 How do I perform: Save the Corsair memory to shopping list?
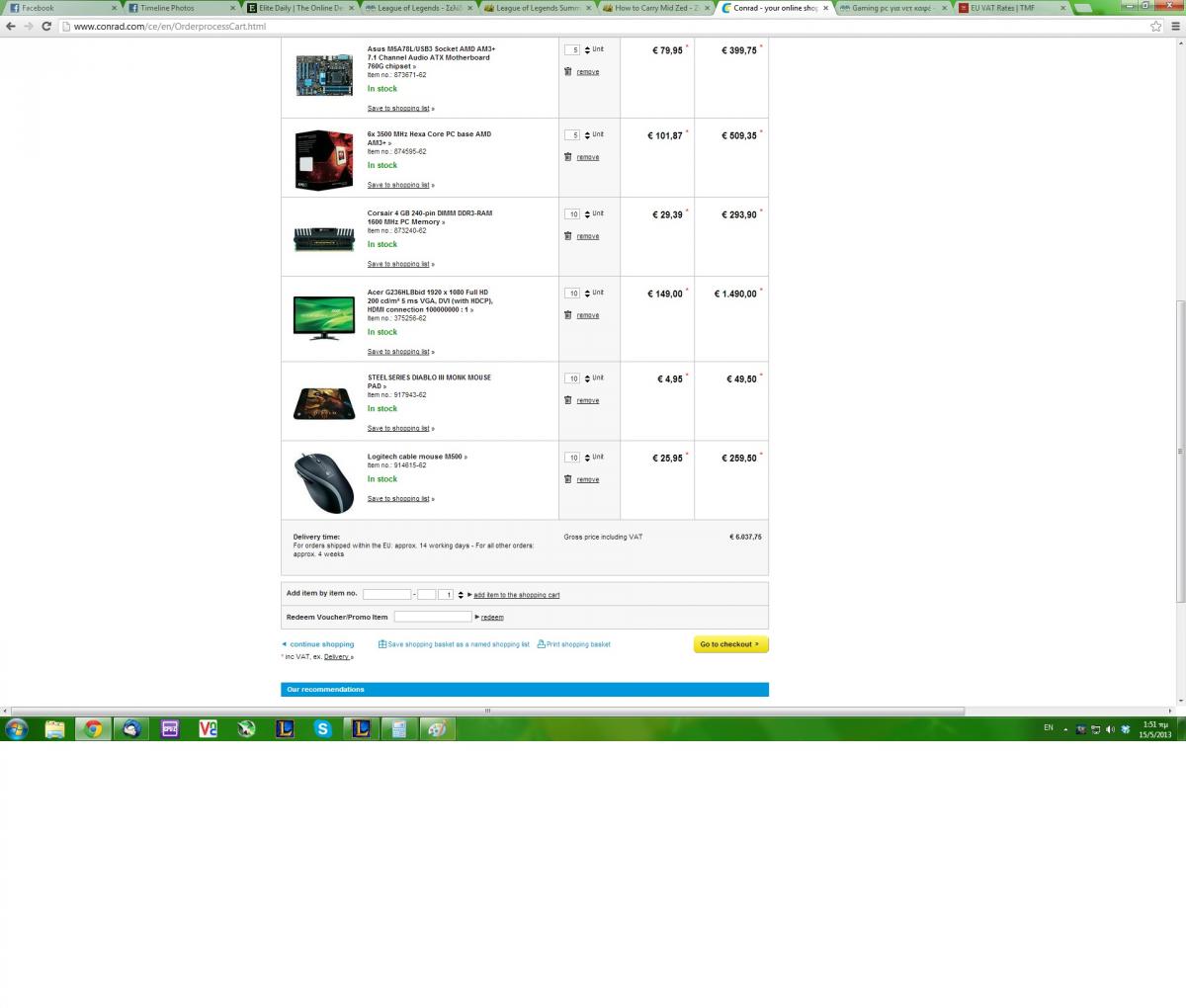pyautogui.click(x=398, y=264)
